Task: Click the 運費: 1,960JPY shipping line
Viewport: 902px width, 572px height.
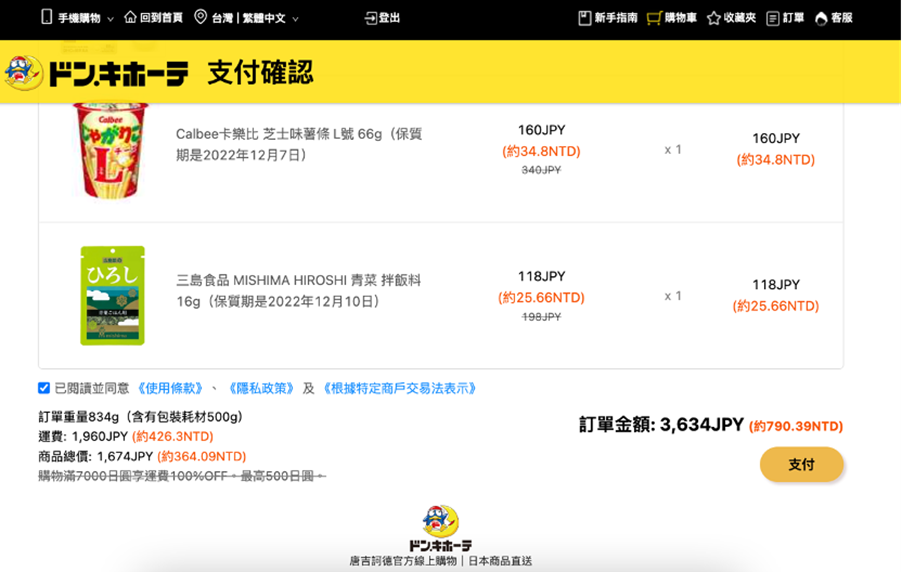Action: click(126, 436)
